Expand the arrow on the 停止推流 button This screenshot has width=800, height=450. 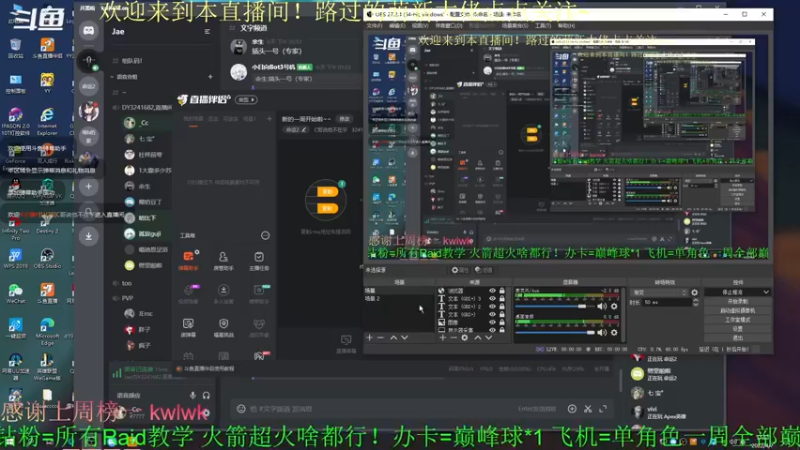click(766, 292)
